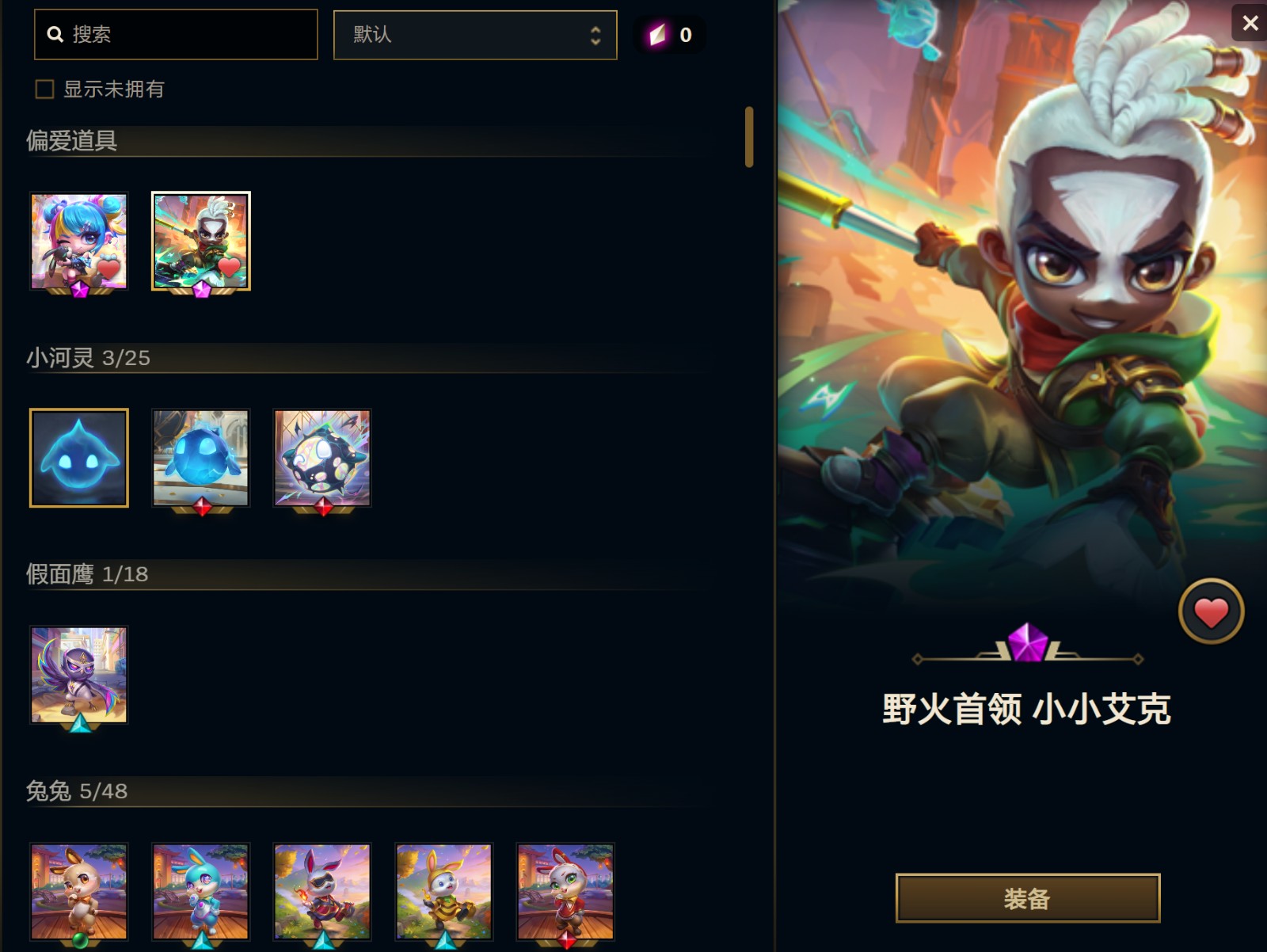
Task: Focus the 搜索 search field
Action: click(176, 34)
